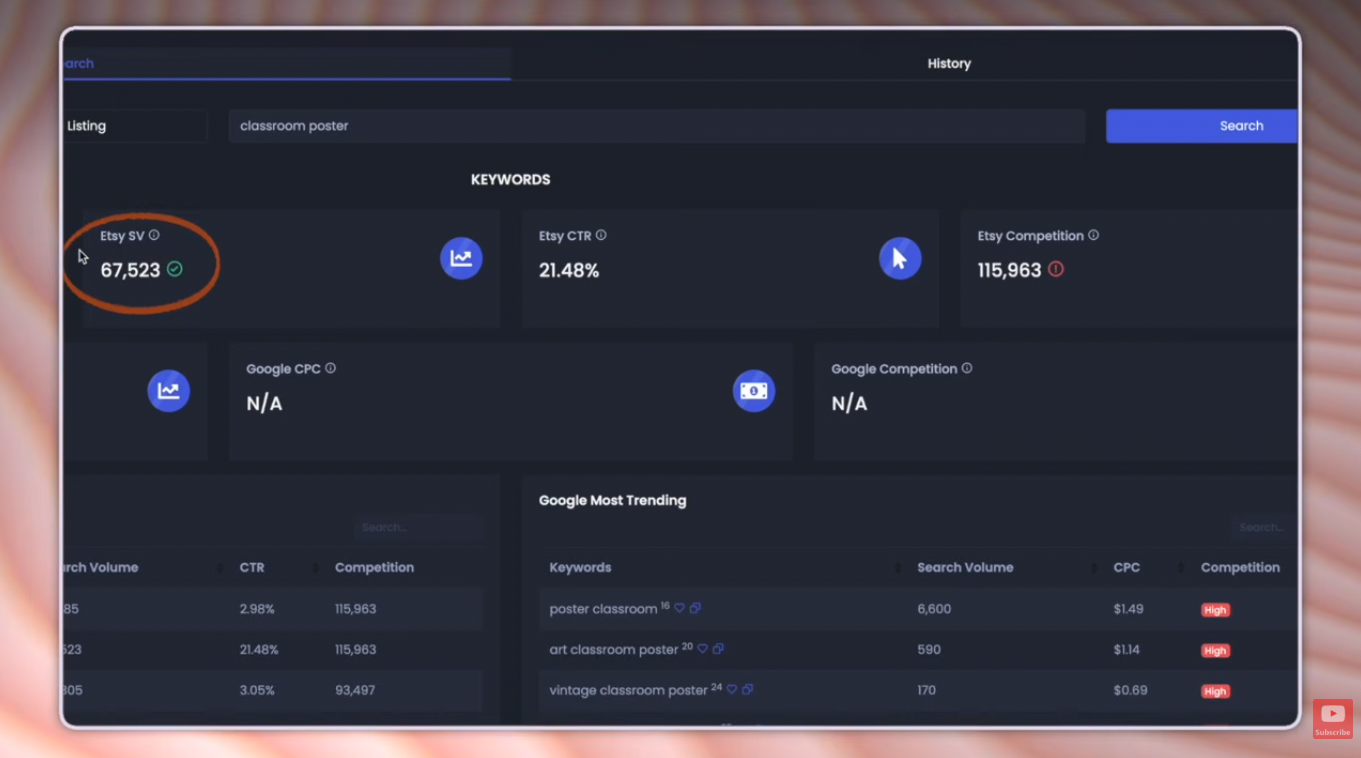The width and height of the screenshot is (1361, 758).
Task: Copy the 'vintage classroom poster' keyword
Action: pyautogui.click(x=748, y=690)
